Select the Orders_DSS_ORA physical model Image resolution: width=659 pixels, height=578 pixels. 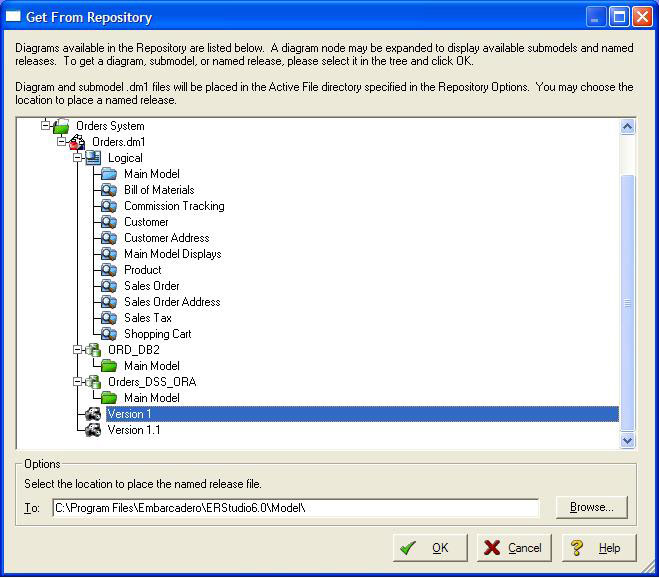pos(152,382)
